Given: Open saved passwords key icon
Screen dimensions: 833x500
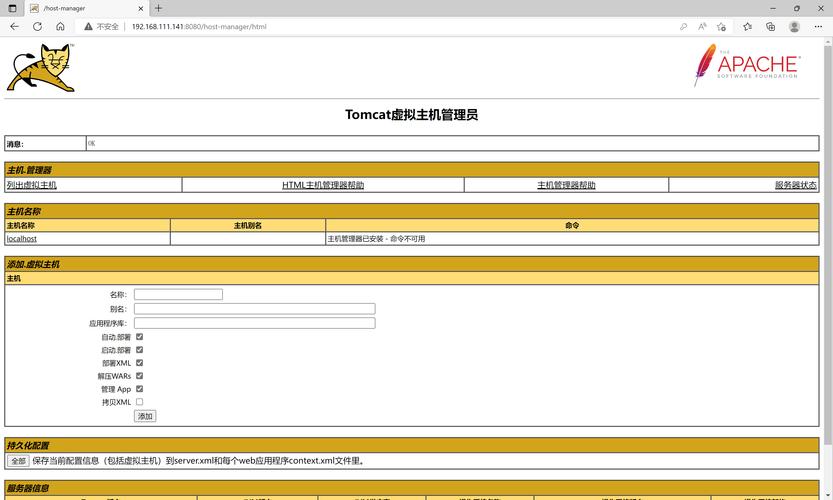Looking at the screenshot, I should tap(683, 27).
